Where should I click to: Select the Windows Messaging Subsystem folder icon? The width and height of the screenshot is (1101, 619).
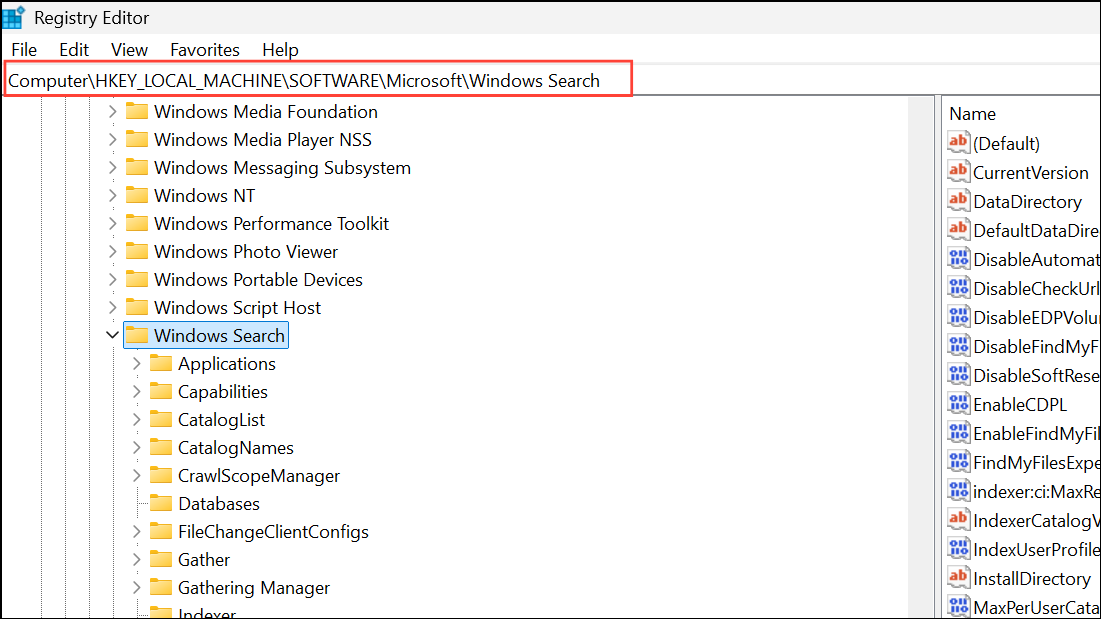coord(136,167)
